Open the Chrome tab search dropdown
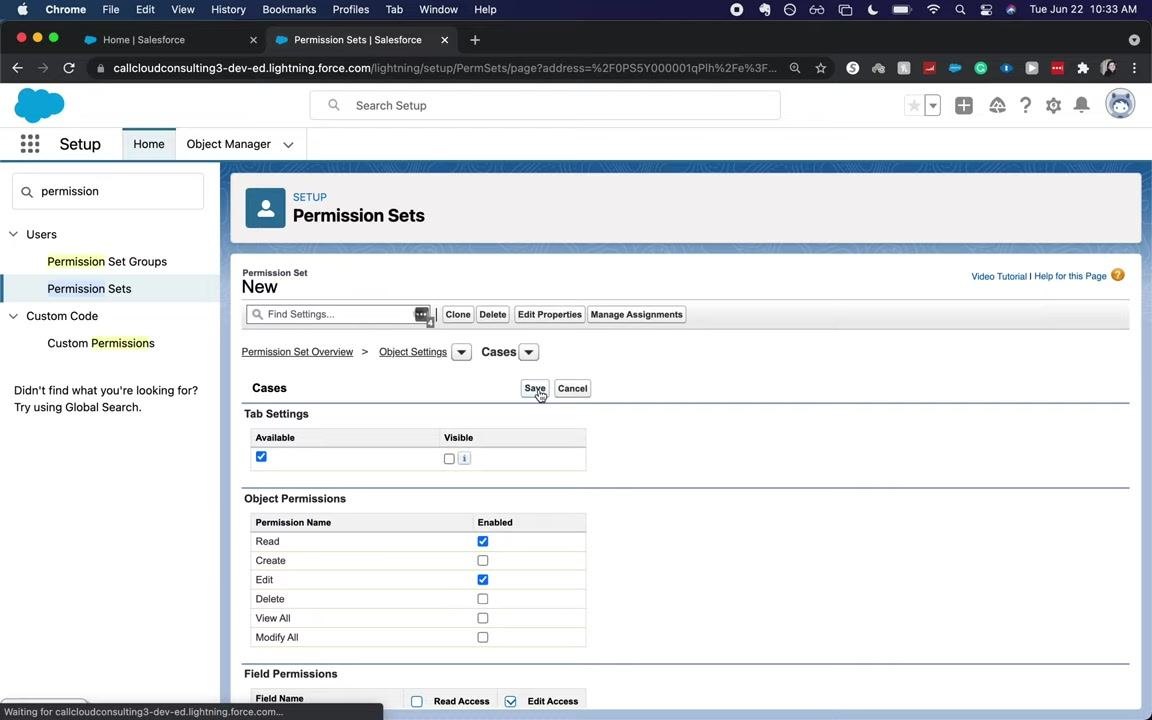Viewport: 1152px width, 720px height. [x=1134, y=40]
